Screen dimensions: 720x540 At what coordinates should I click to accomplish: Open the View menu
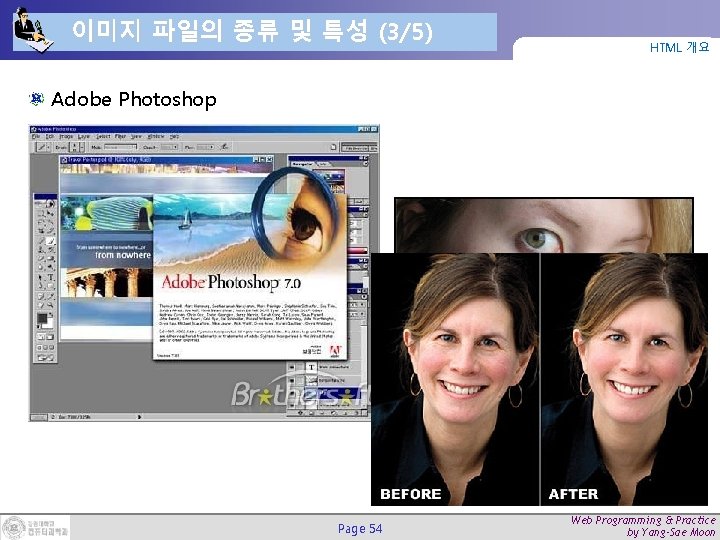(136, 136)
